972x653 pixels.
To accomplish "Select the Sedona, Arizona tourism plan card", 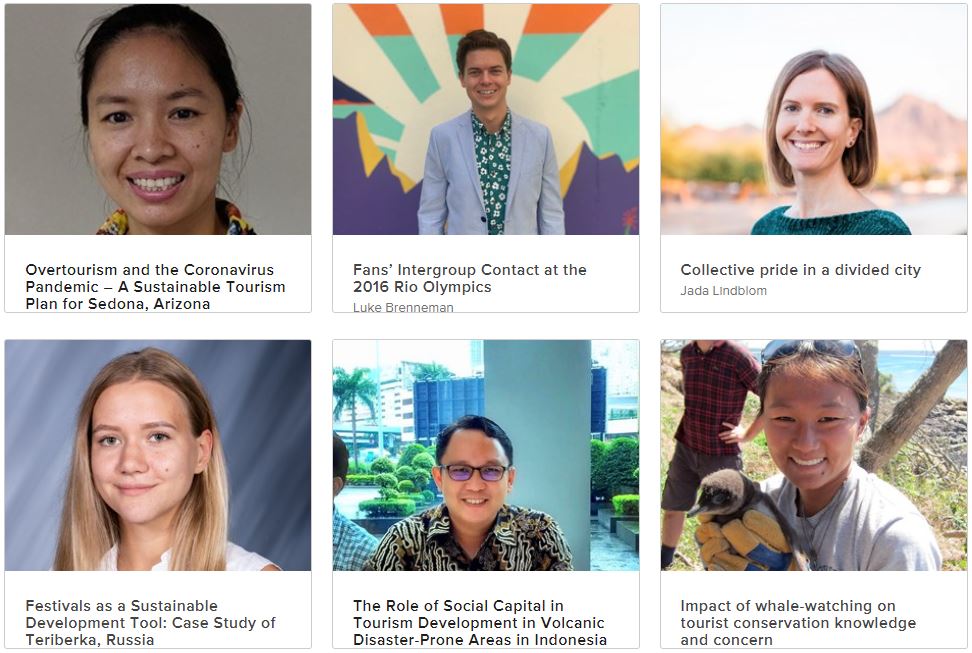I will point(158,158).
